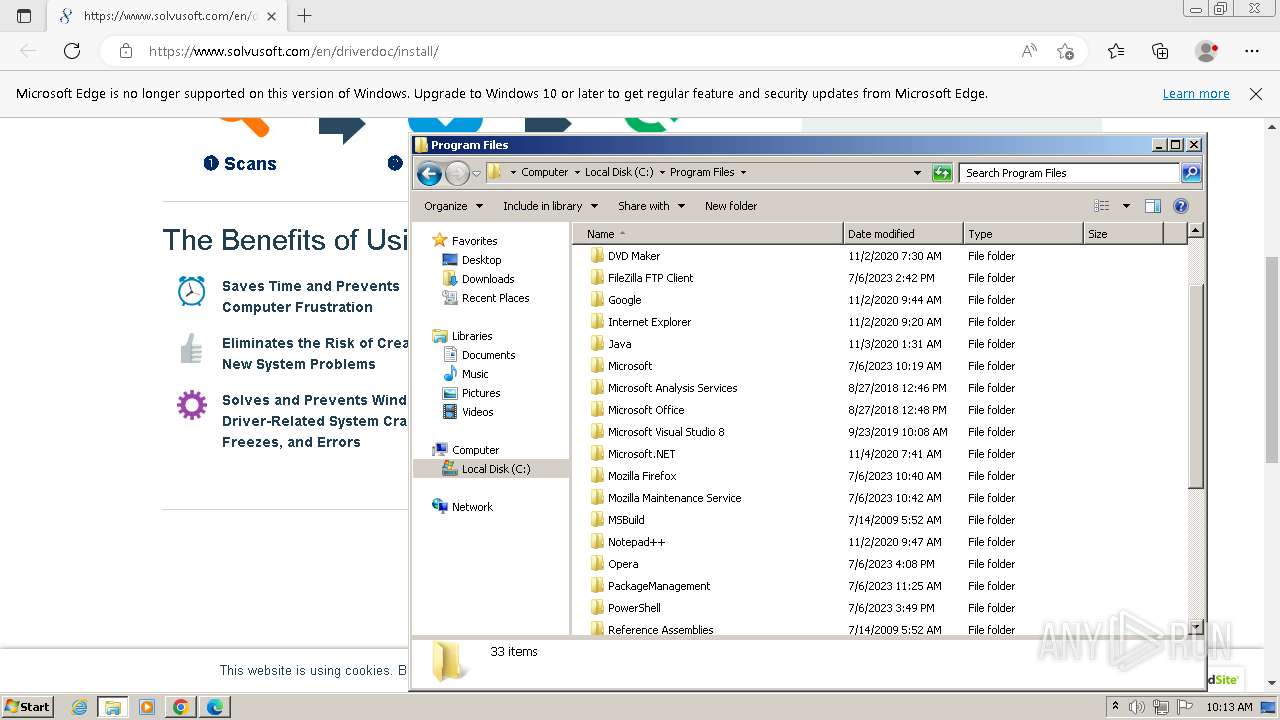Open a new Edge tab
Screen dimensions: 1280x720
pos(305,16)
